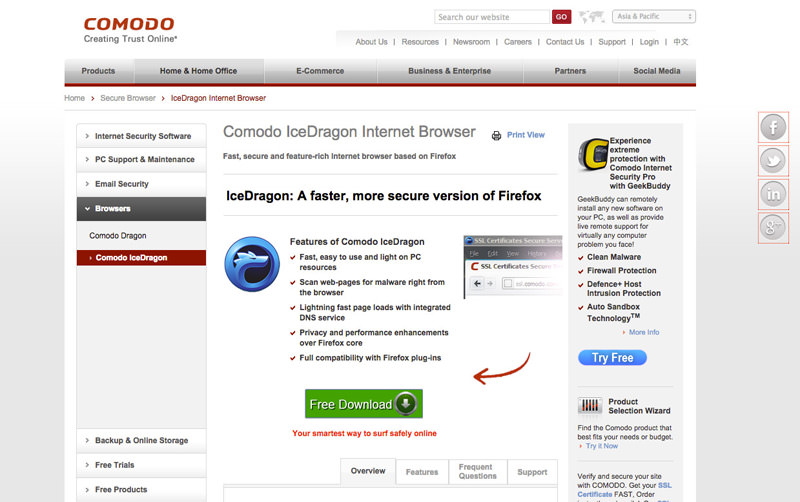800x502 pixels.
Task: Click the IceDragon Internet Browser breadcrumb
Action: coord(218,98)
